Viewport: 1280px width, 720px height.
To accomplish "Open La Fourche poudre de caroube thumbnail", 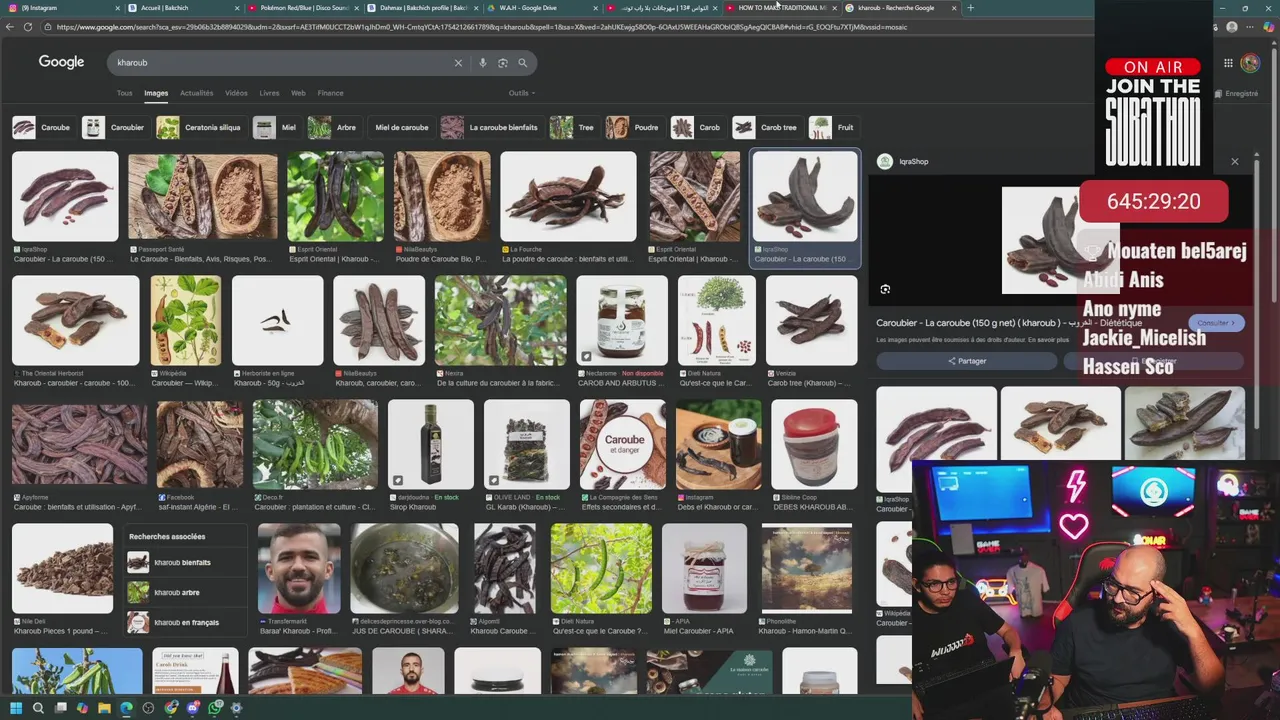I will [x=568, y=197].
